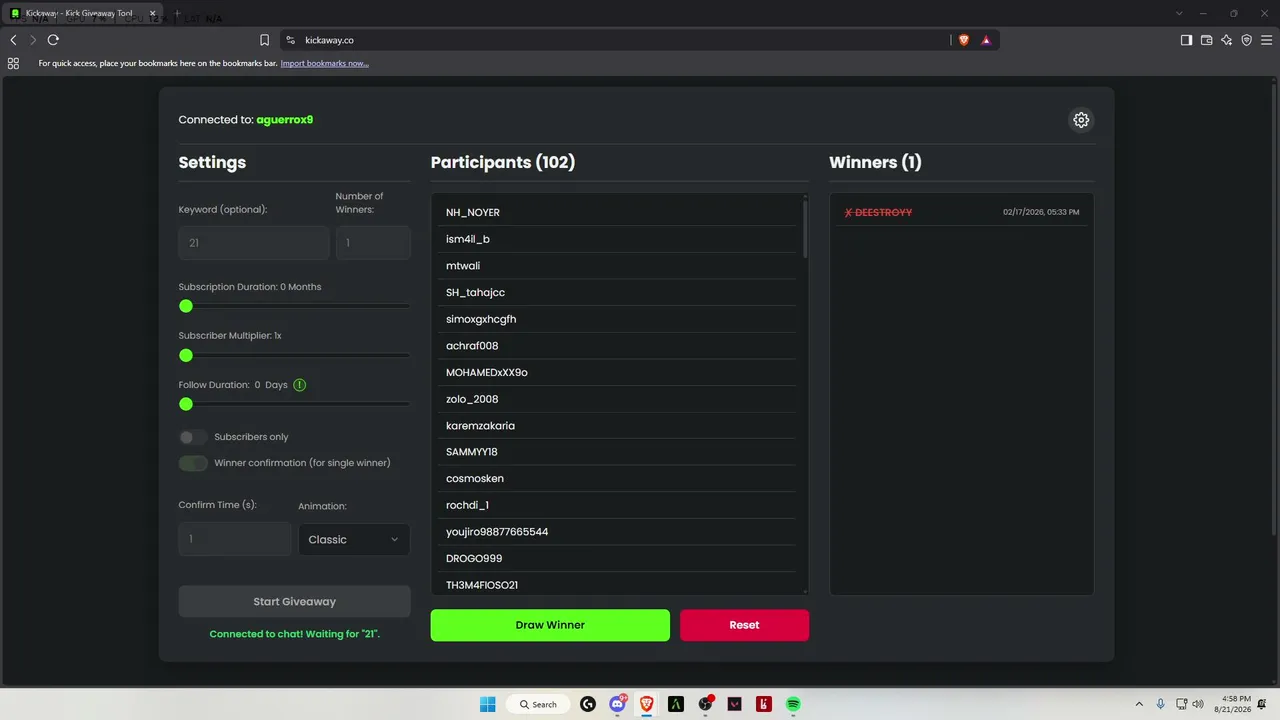View site information icon in address bar

pos(290,40)
